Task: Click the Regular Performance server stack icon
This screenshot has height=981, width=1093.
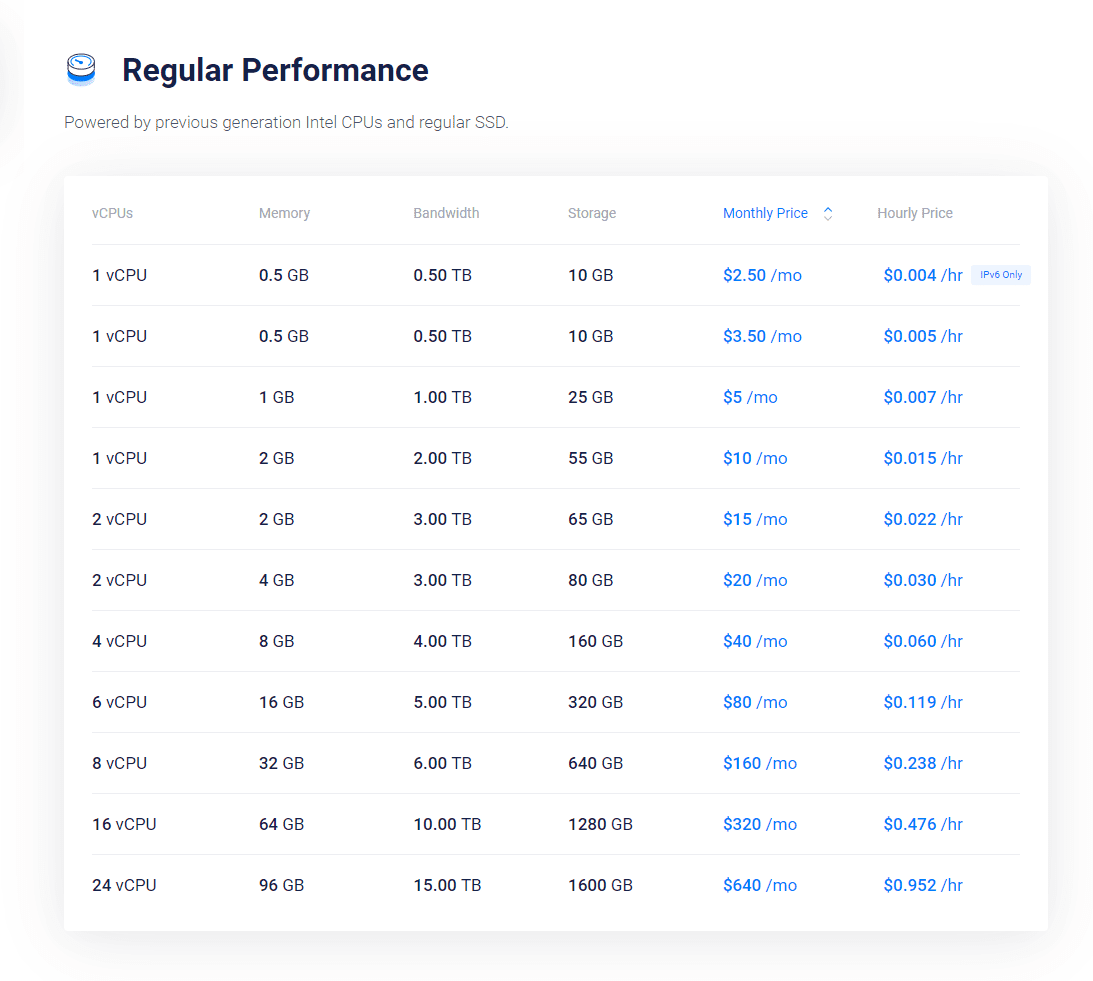Action: [81, 69]
